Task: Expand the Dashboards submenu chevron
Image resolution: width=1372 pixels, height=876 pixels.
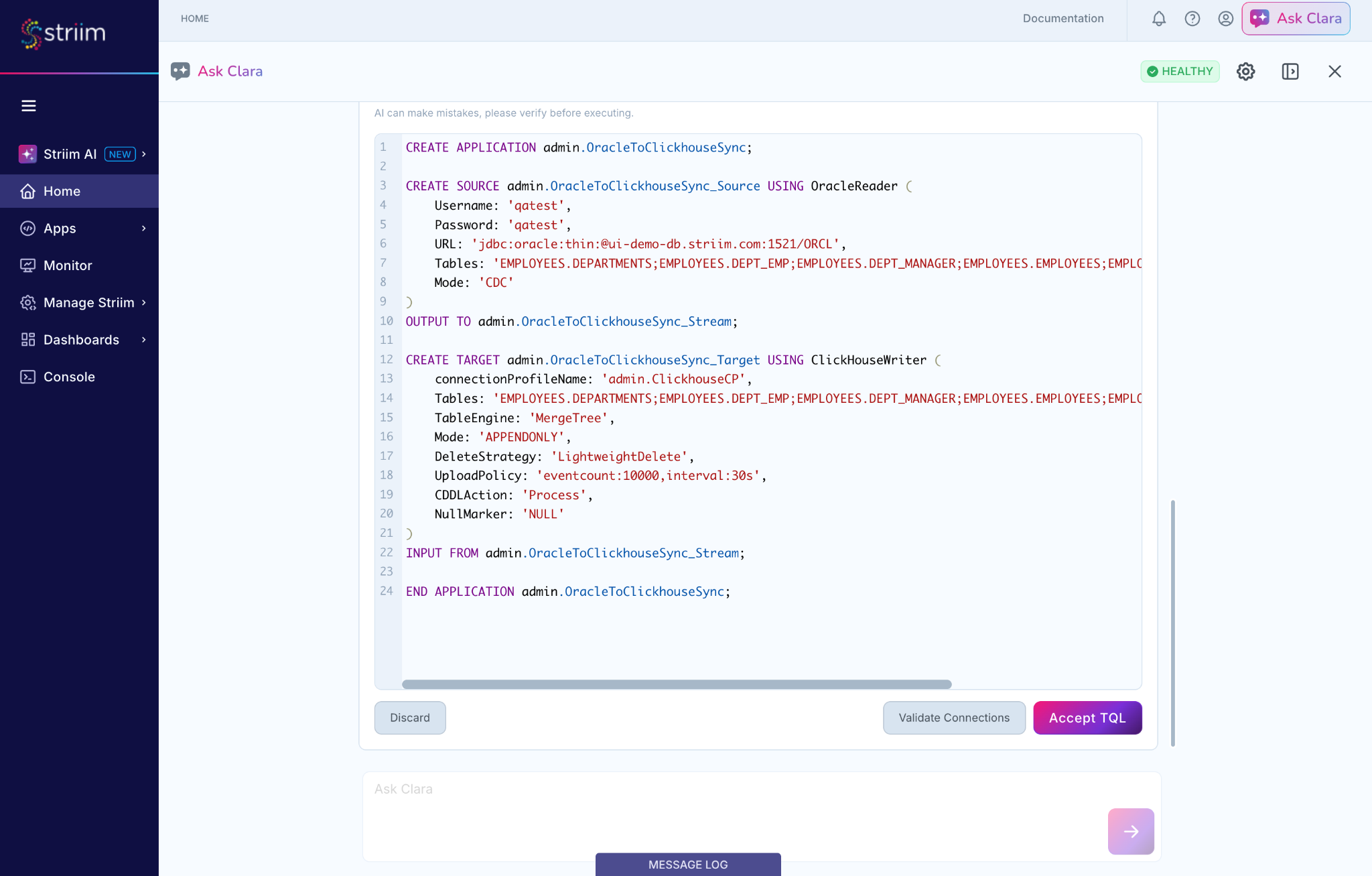Action: pyautogui.click(x=143, y=339)
